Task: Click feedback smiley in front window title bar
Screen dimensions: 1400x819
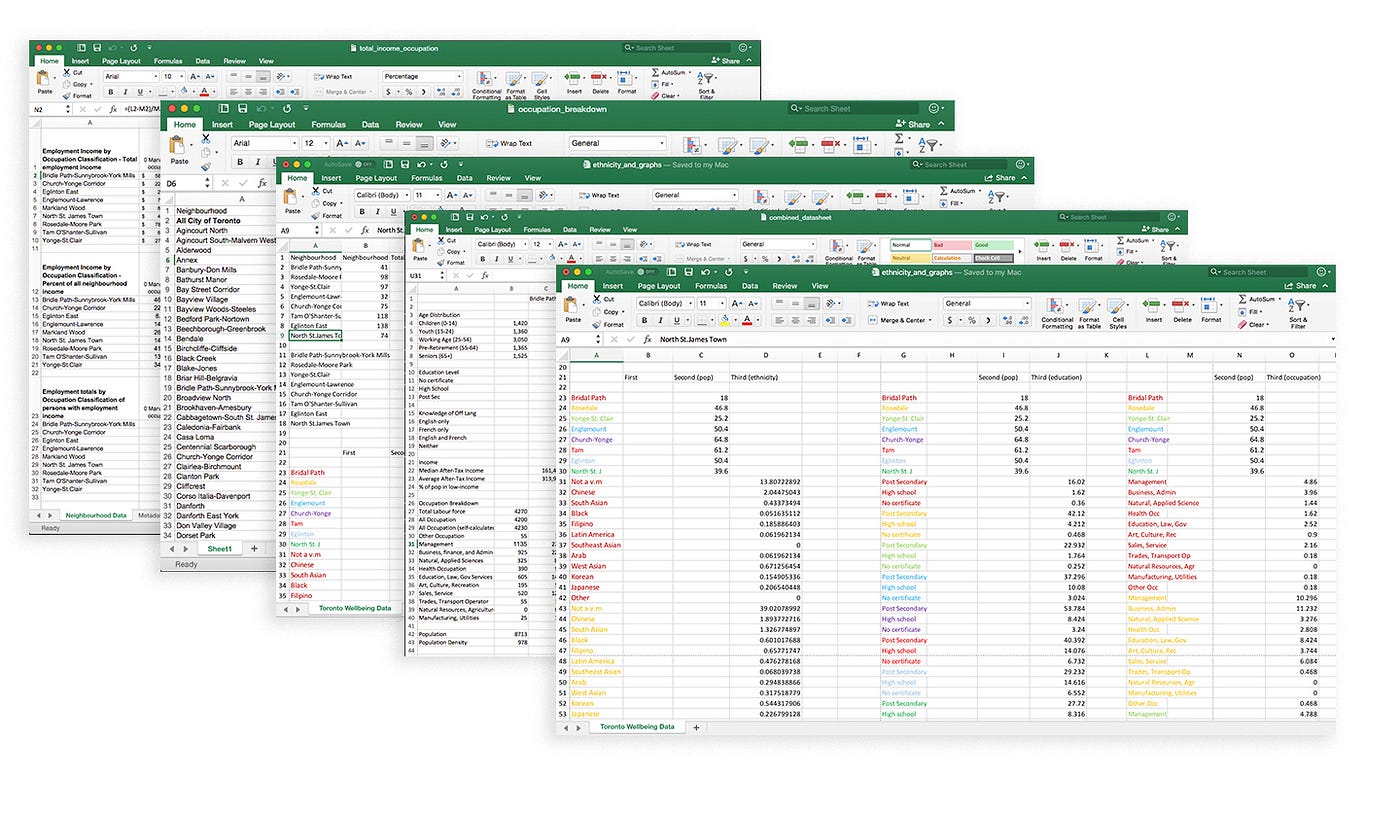Action: [x=1321, y=272]
